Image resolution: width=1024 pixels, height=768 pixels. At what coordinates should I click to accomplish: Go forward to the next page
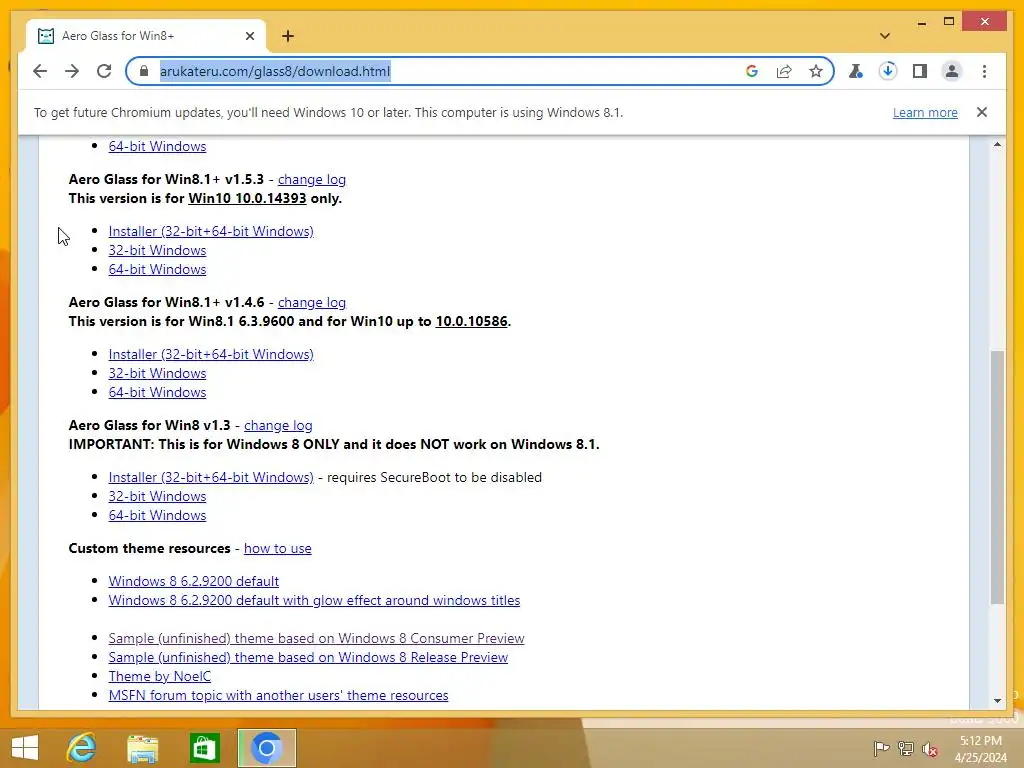click(72, 71)
